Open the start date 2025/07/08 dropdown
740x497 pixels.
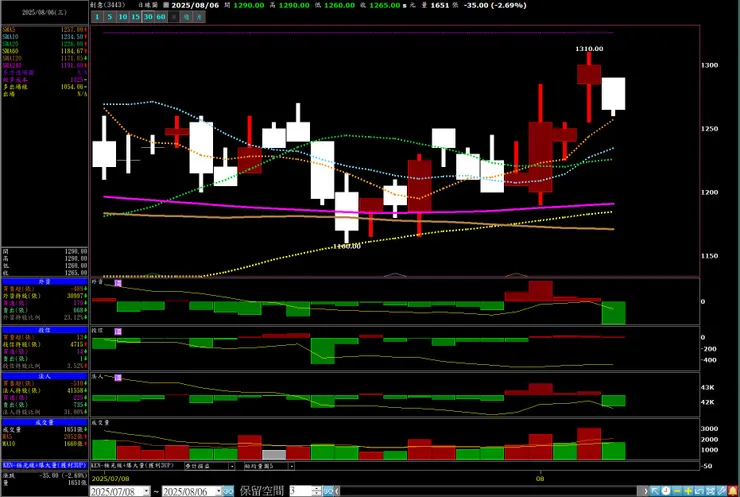[146, 491]
